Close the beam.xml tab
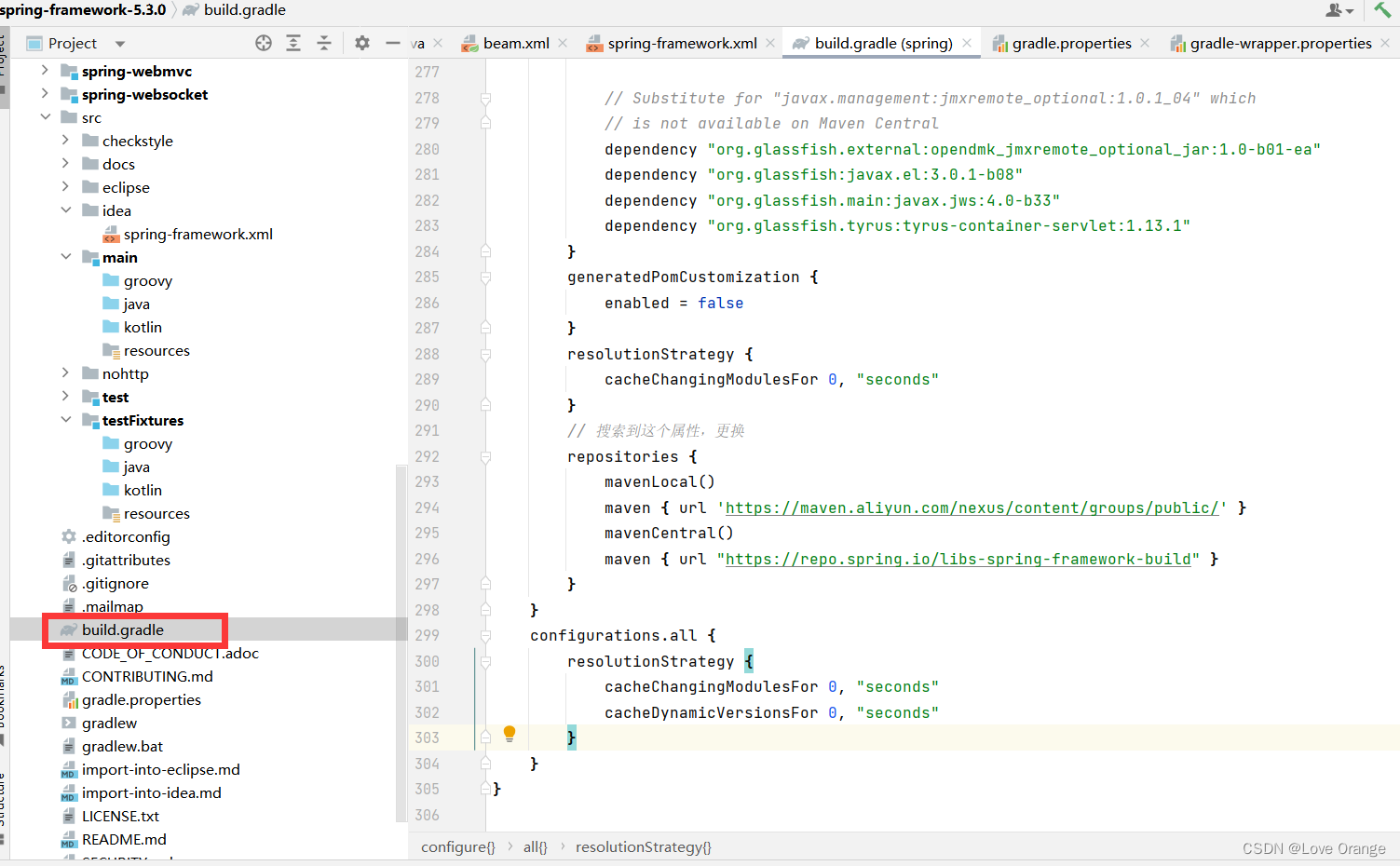Viewport: 1400px width, 866px height. point(563,43)
